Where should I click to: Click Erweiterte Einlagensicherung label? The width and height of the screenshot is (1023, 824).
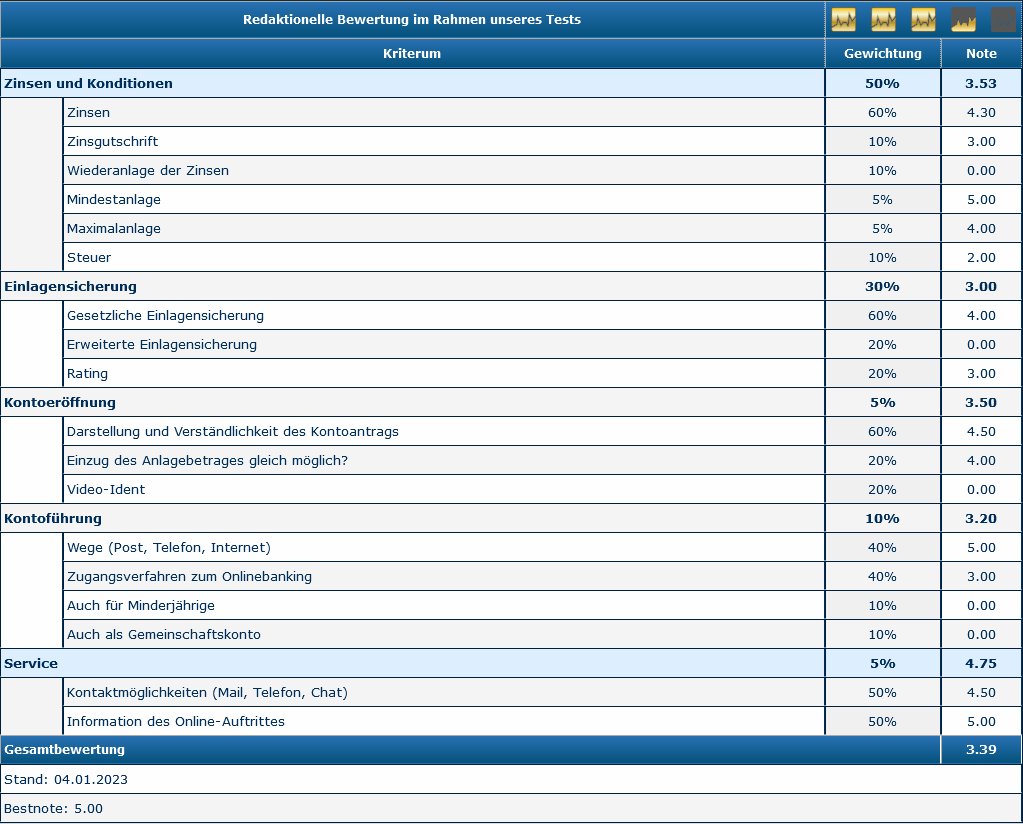(162, 344)
